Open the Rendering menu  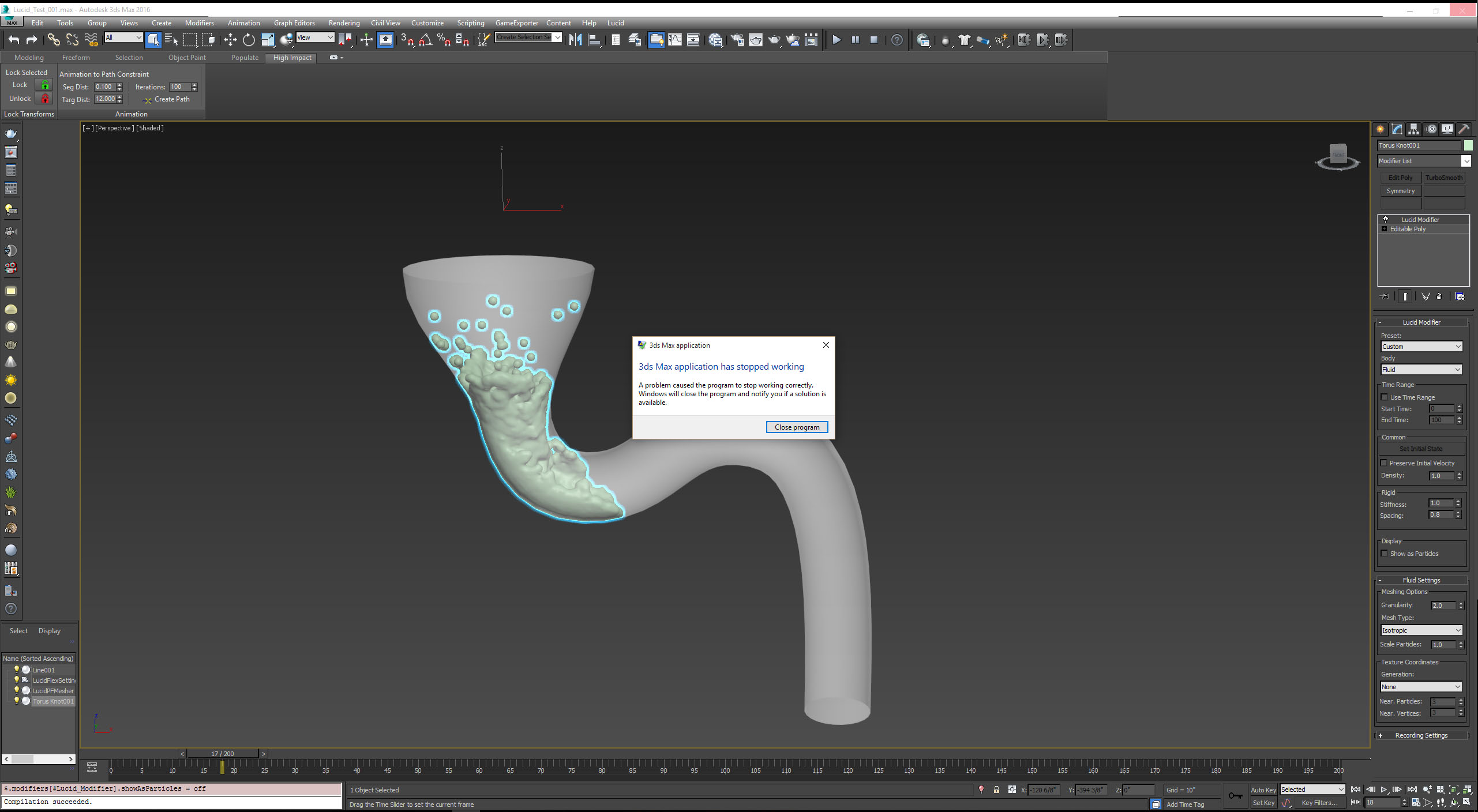click(x=344, y=23)
